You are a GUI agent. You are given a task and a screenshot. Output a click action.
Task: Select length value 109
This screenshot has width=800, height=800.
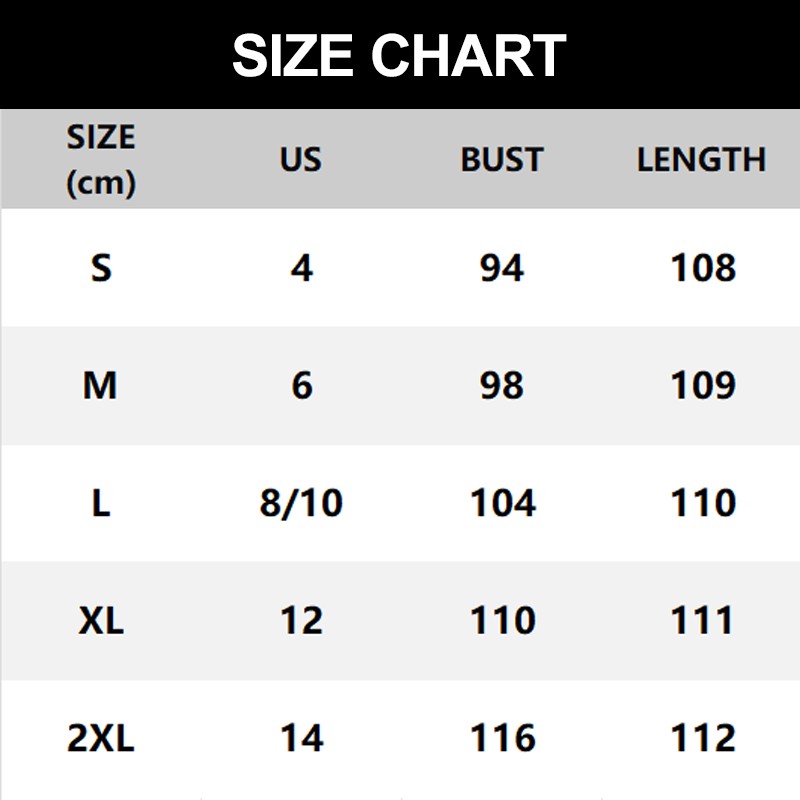[x=703, y=385]
